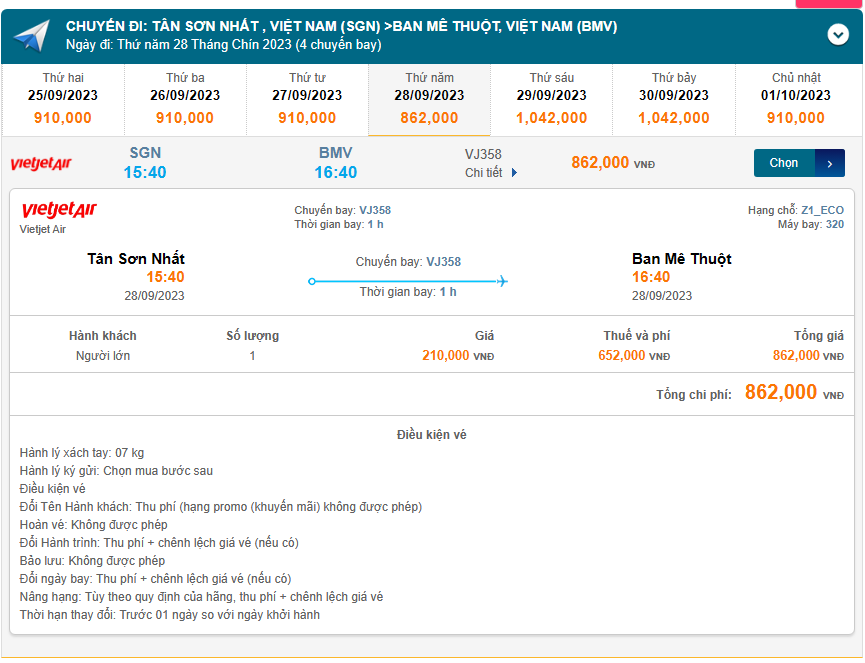865x663 pixels.
Task: Toggle the Chi tiết arrow icon
Action: point(514,173)
